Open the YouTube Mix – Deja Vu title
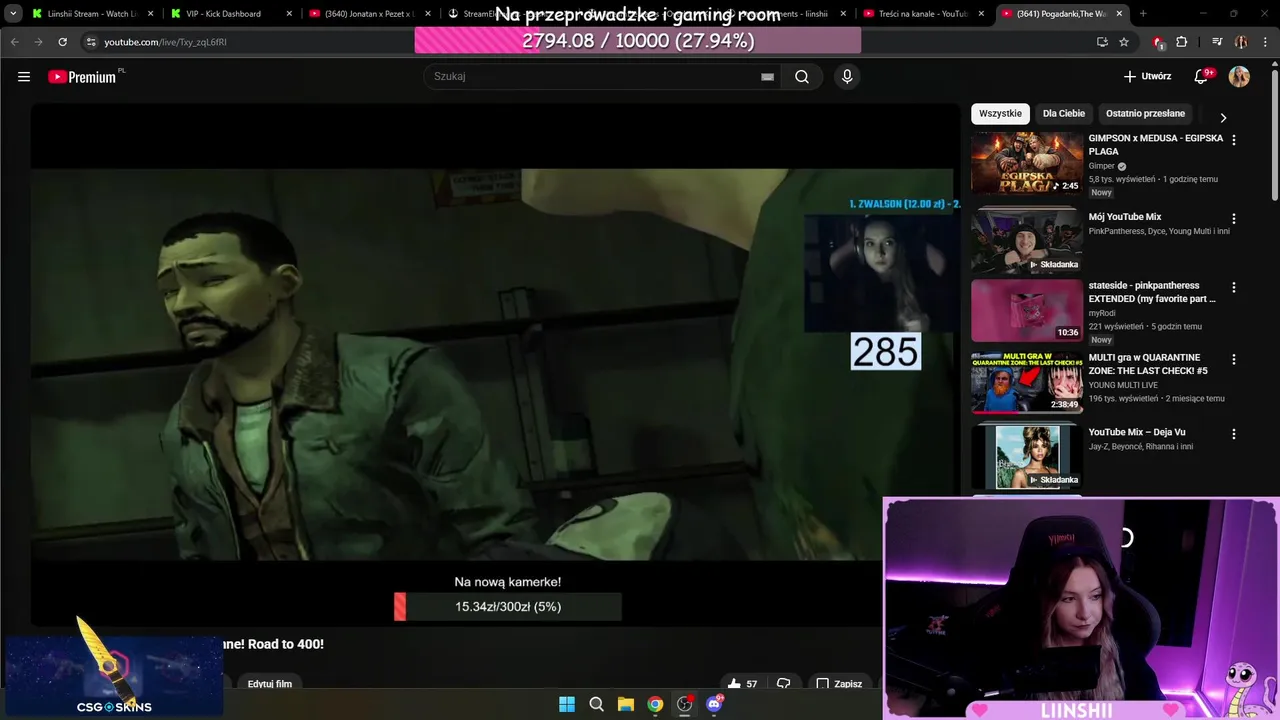 [1137, 432]
